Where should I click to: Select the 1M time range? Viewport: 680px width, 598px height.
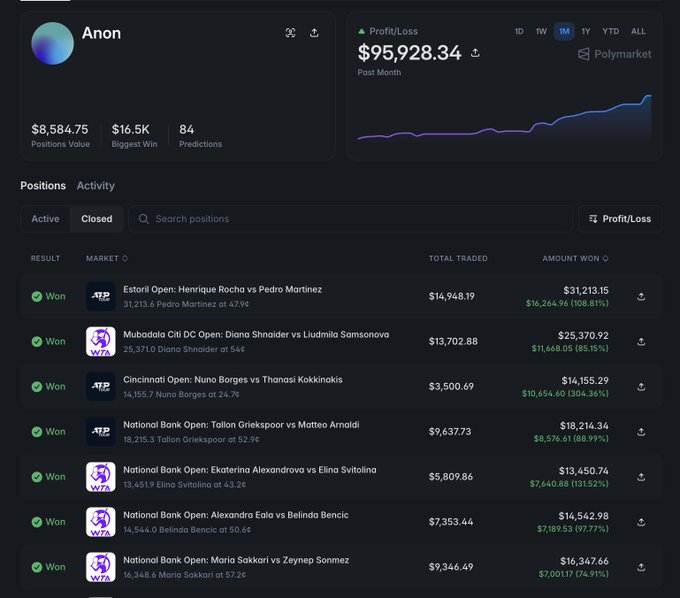coord(564,31)
